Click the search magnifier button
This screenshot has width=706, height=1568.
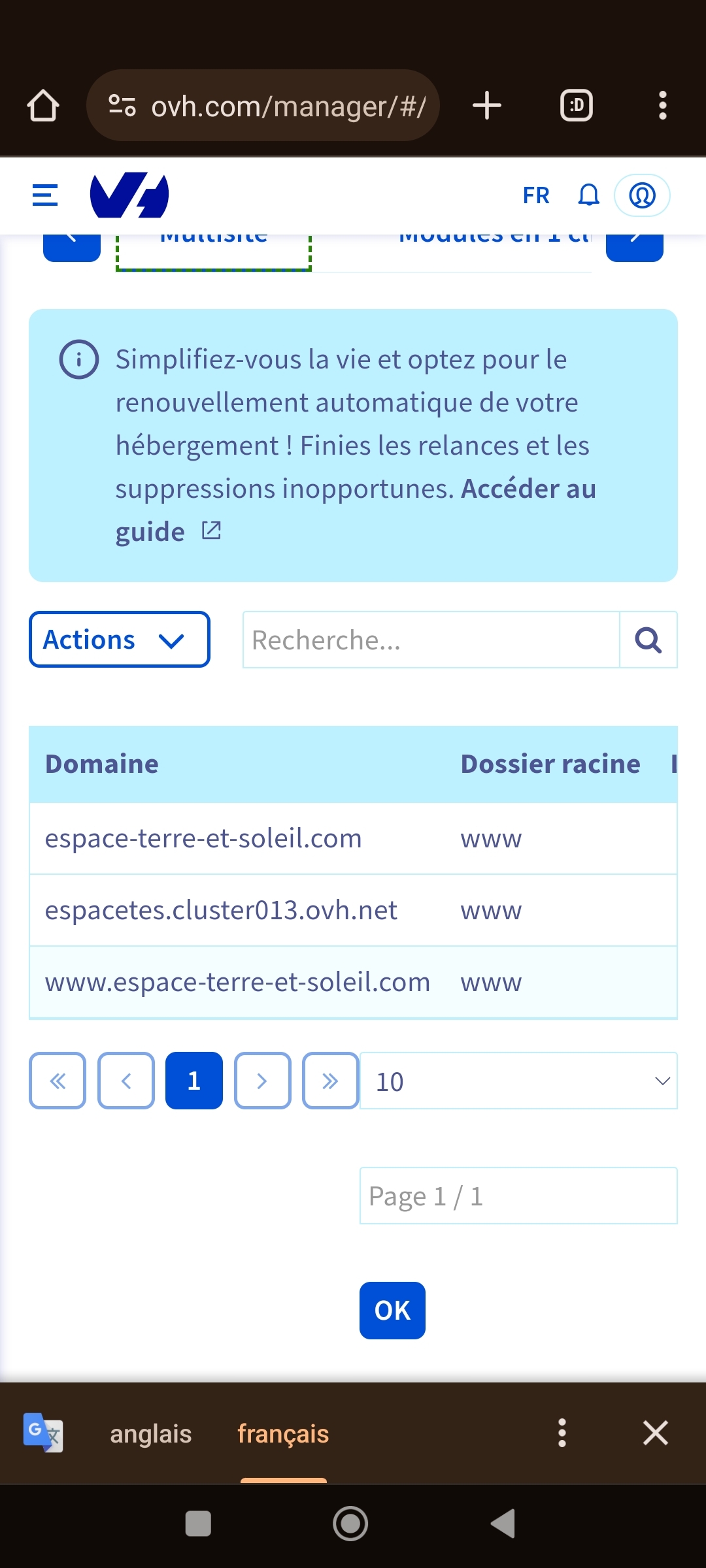pos(648,640)
